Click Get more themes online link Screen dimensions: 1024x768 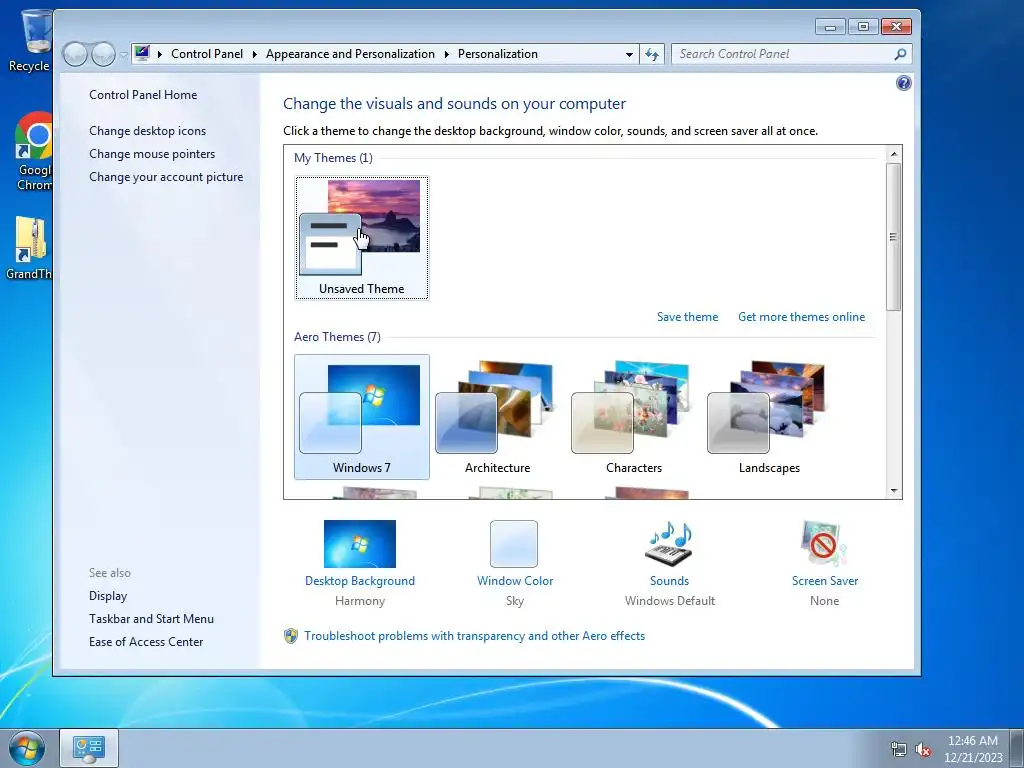tap(801, 317)
